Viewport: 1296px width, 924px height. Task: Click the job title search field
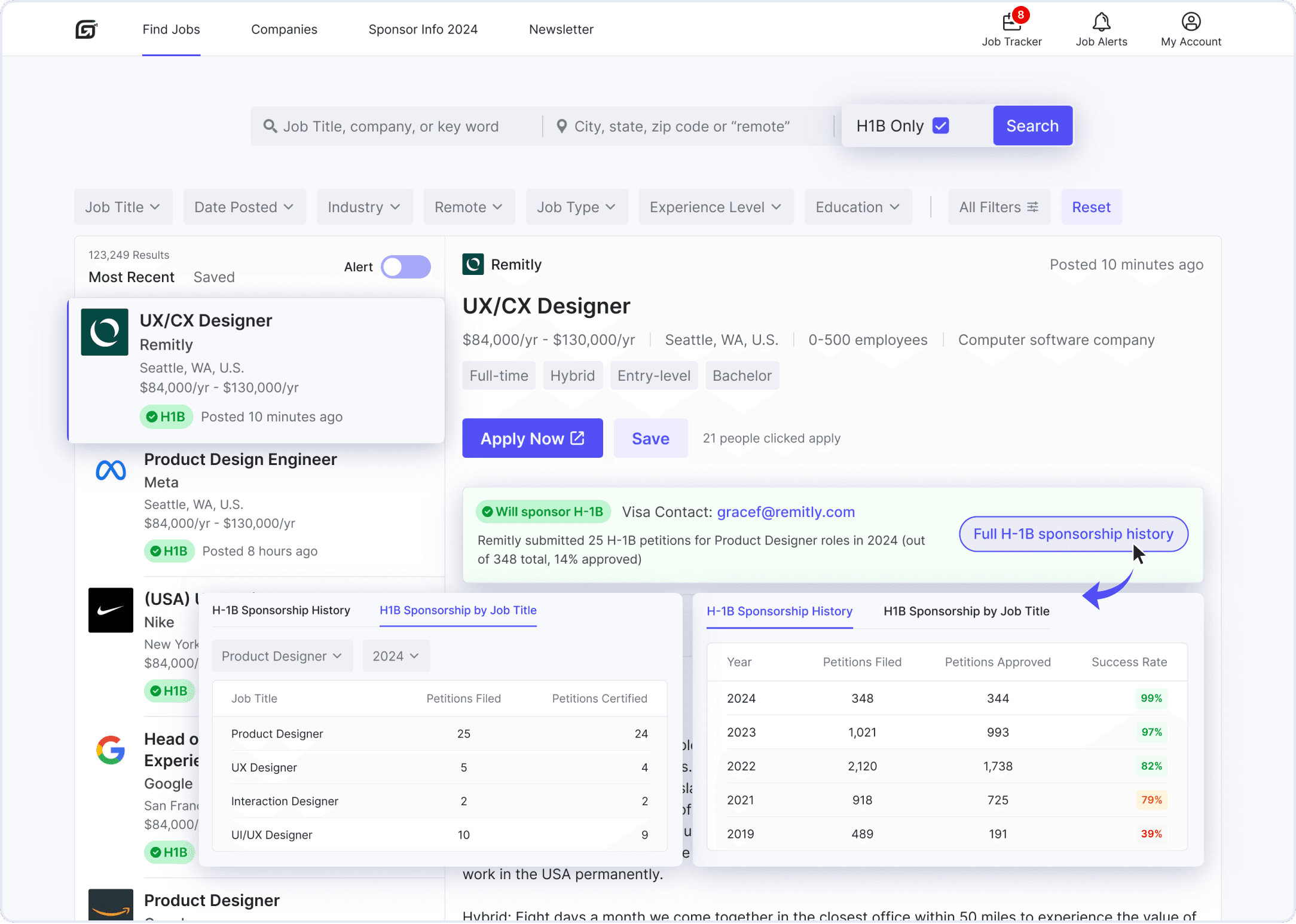tap(395, 127)
